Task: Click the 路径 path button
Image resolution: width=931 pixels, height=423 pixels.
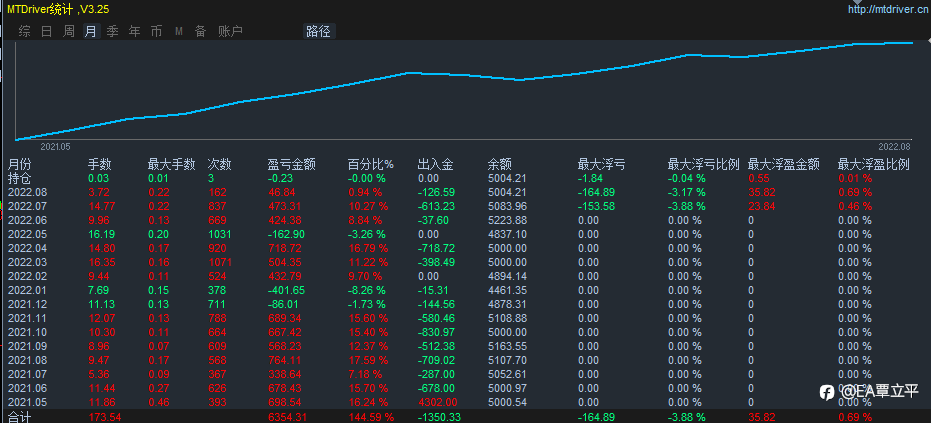Action: [x=319, y=31]
